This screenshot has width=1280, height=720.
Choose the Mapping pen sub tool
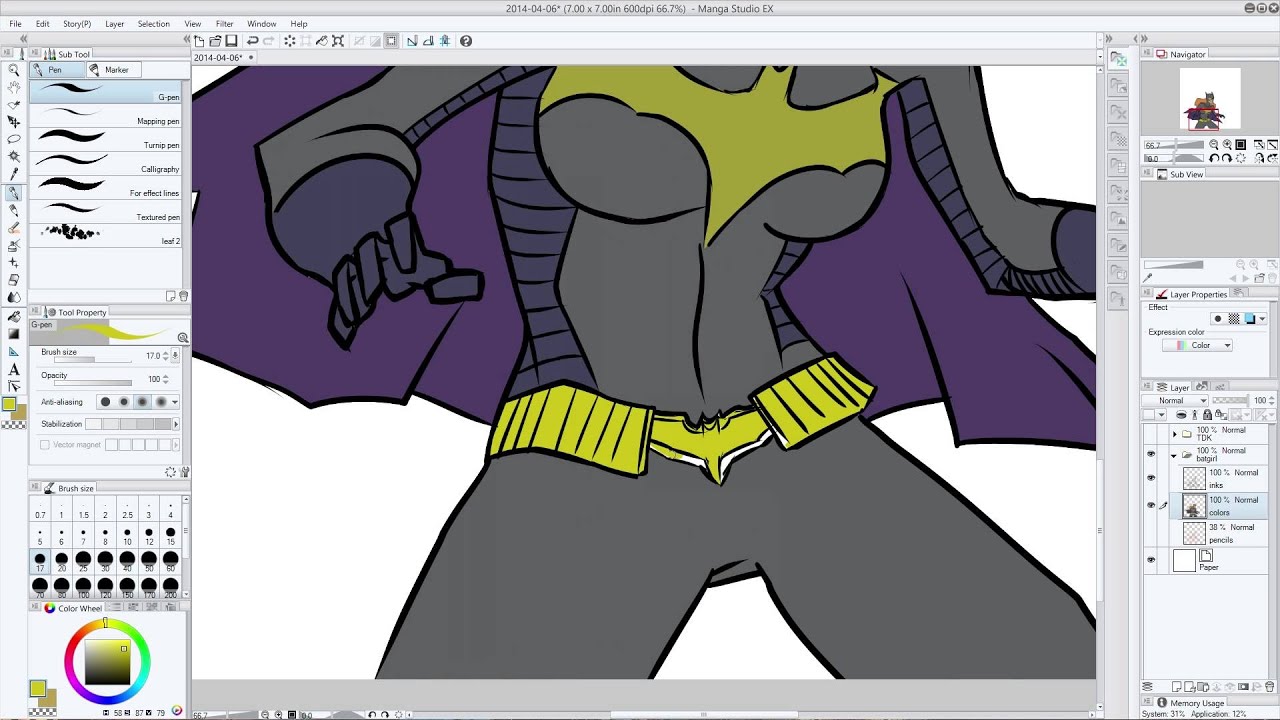pyautogui.click(x=106, y=114)
